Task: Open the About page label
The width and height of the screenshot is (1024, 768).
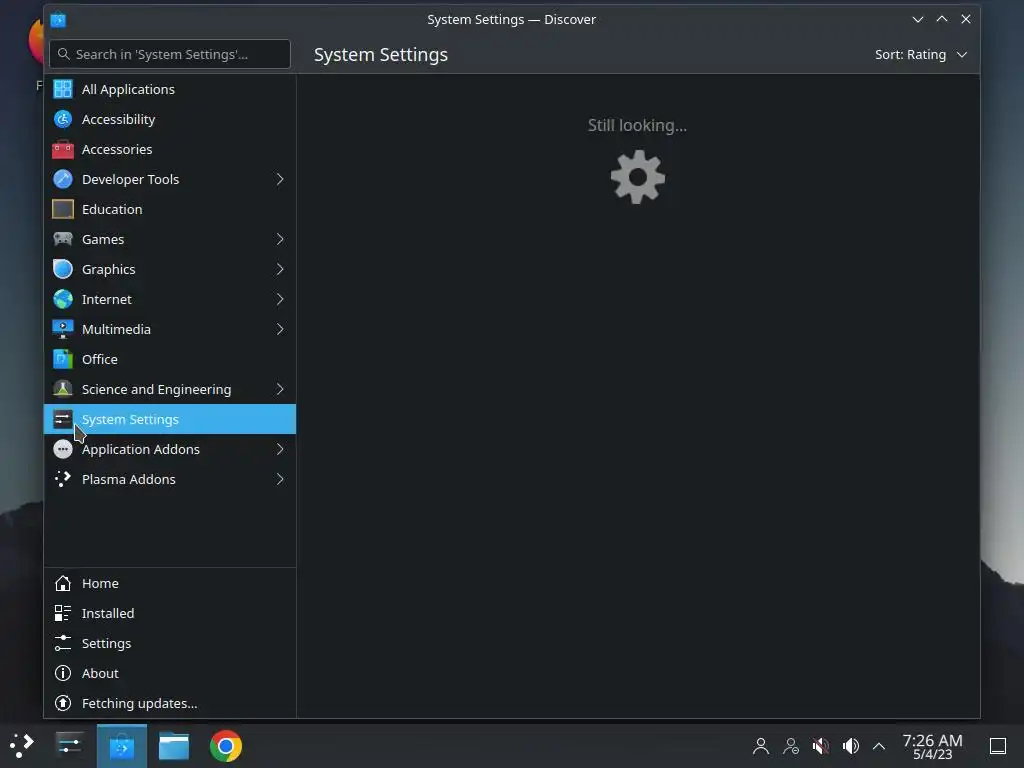Action: tap(100, 673)
